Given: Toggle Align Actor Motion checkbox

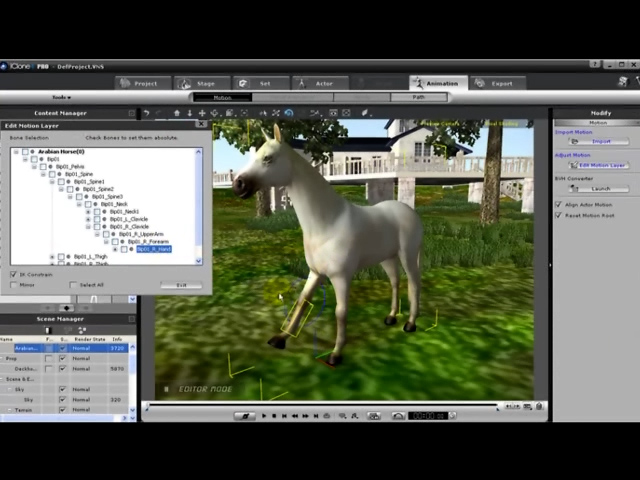Looking at the screenshot, I should (x=558, y=204).
